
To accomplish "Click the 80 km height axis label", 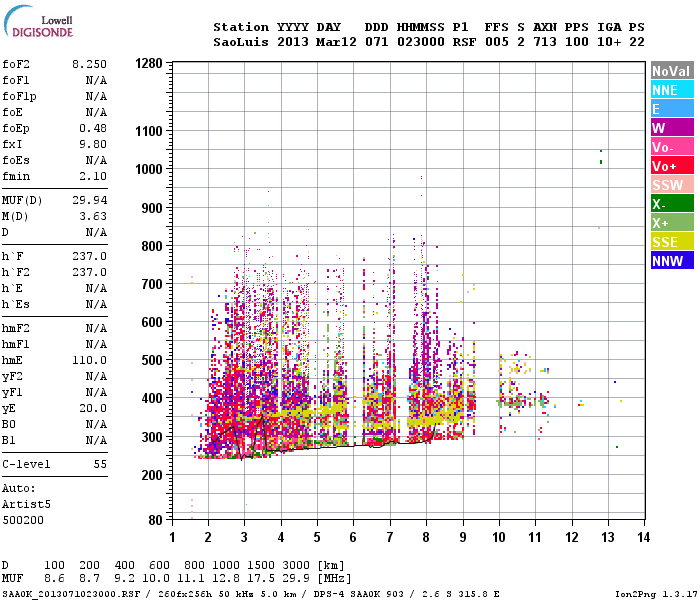I will pyautogui.click(x=156, y=520).
